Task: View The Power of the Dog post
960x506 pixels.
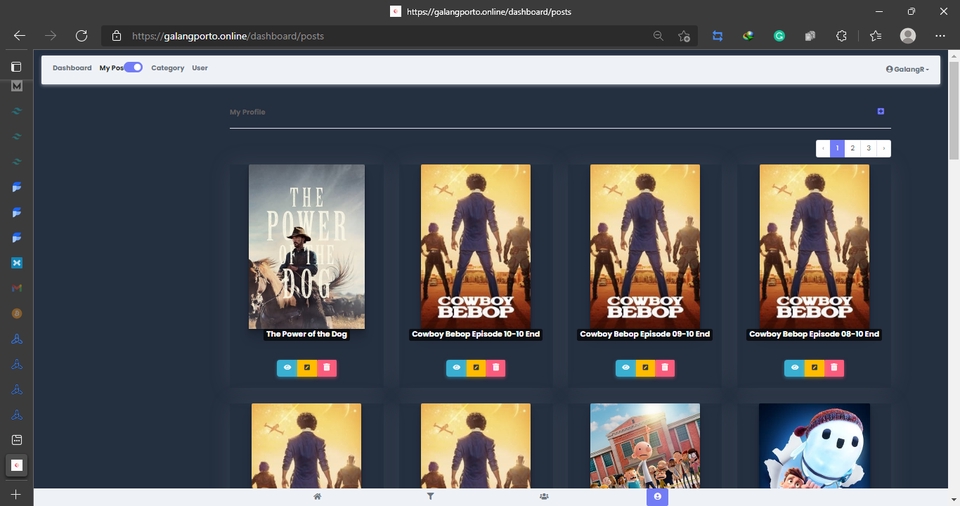Action: coord(287,368)
